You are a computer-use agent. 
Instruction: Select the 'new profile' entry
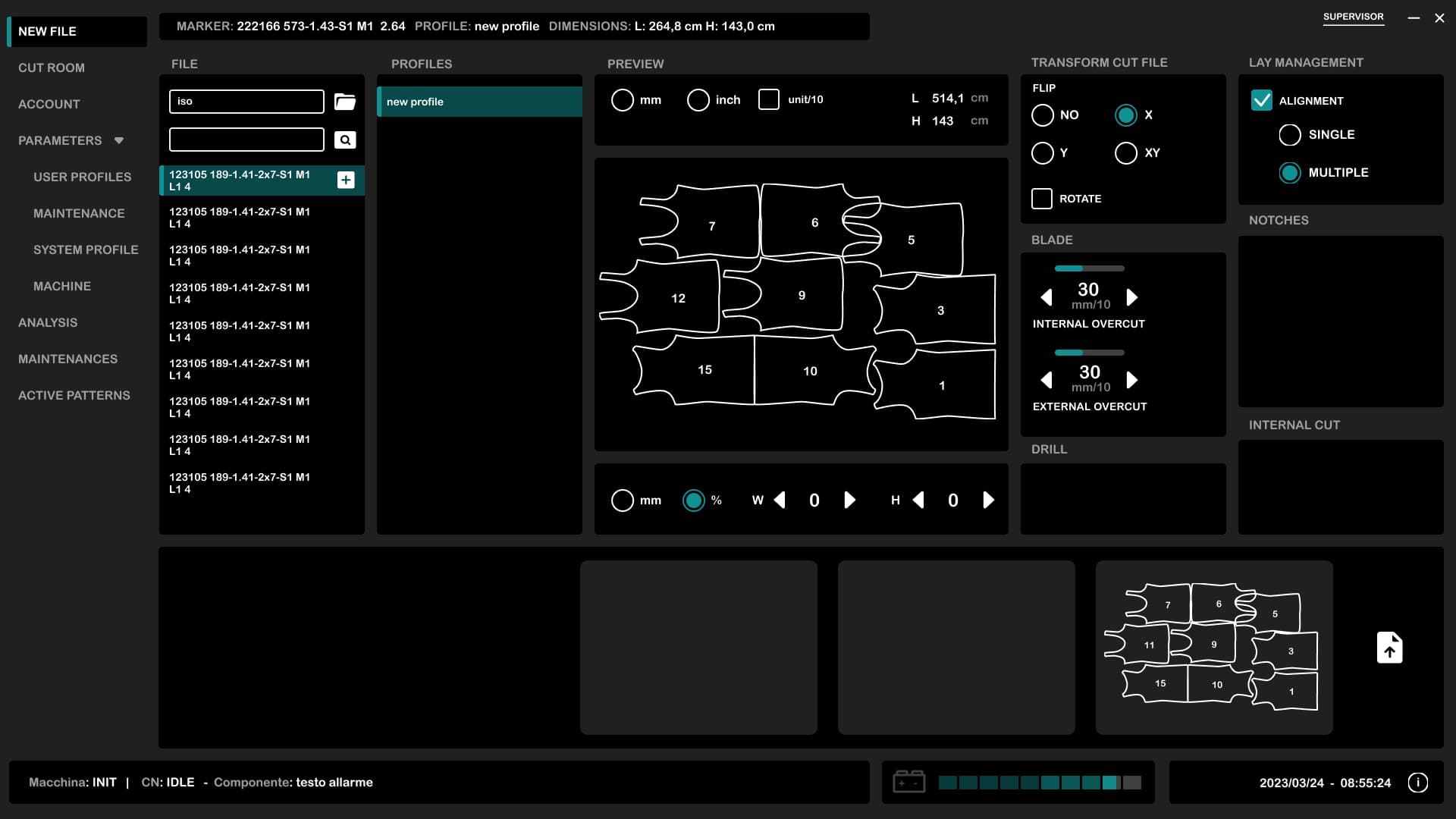pyautogui.click(x=479, y=102)
